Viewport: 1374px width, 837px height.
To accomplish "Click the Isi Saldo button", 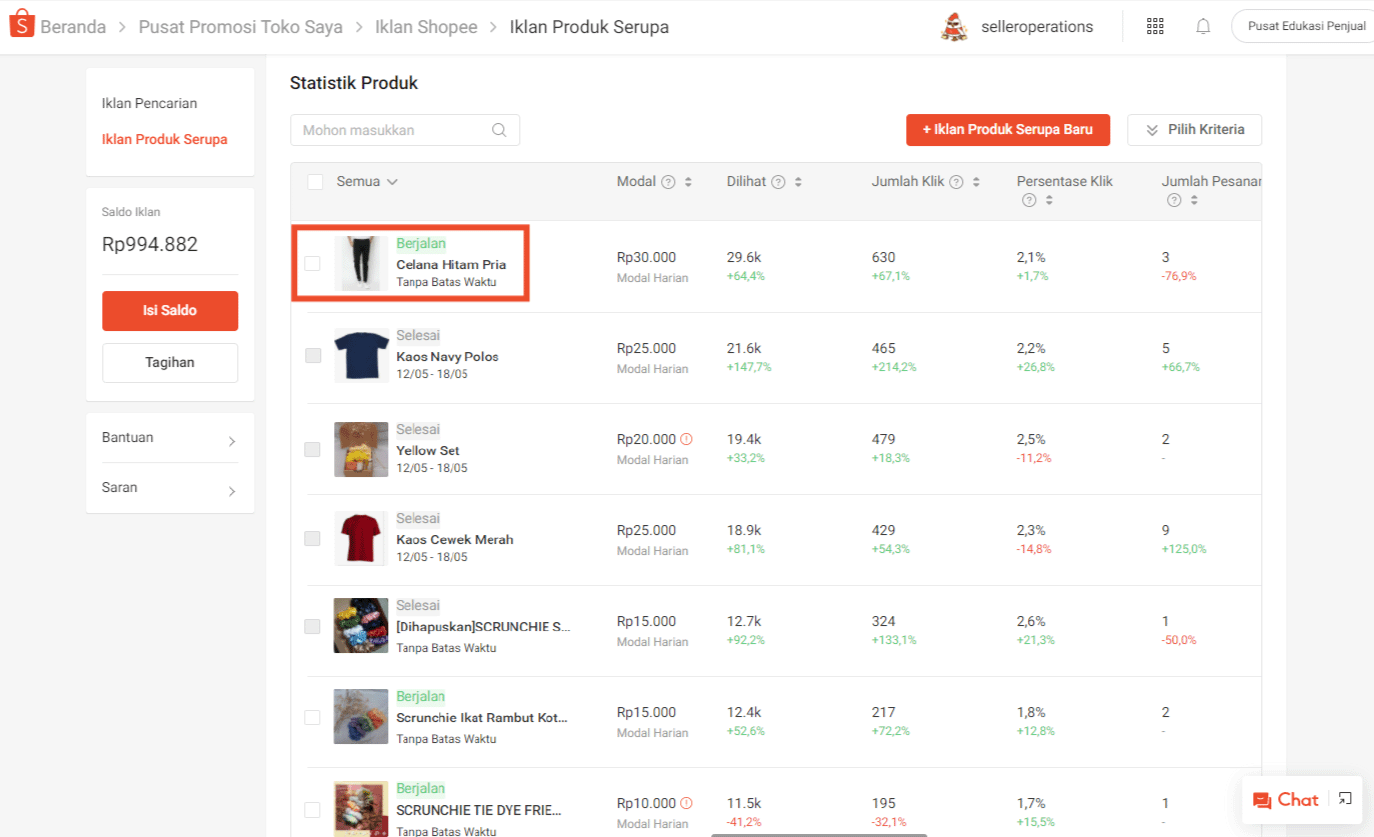I will pyautogui.click(x=170, y=311).
